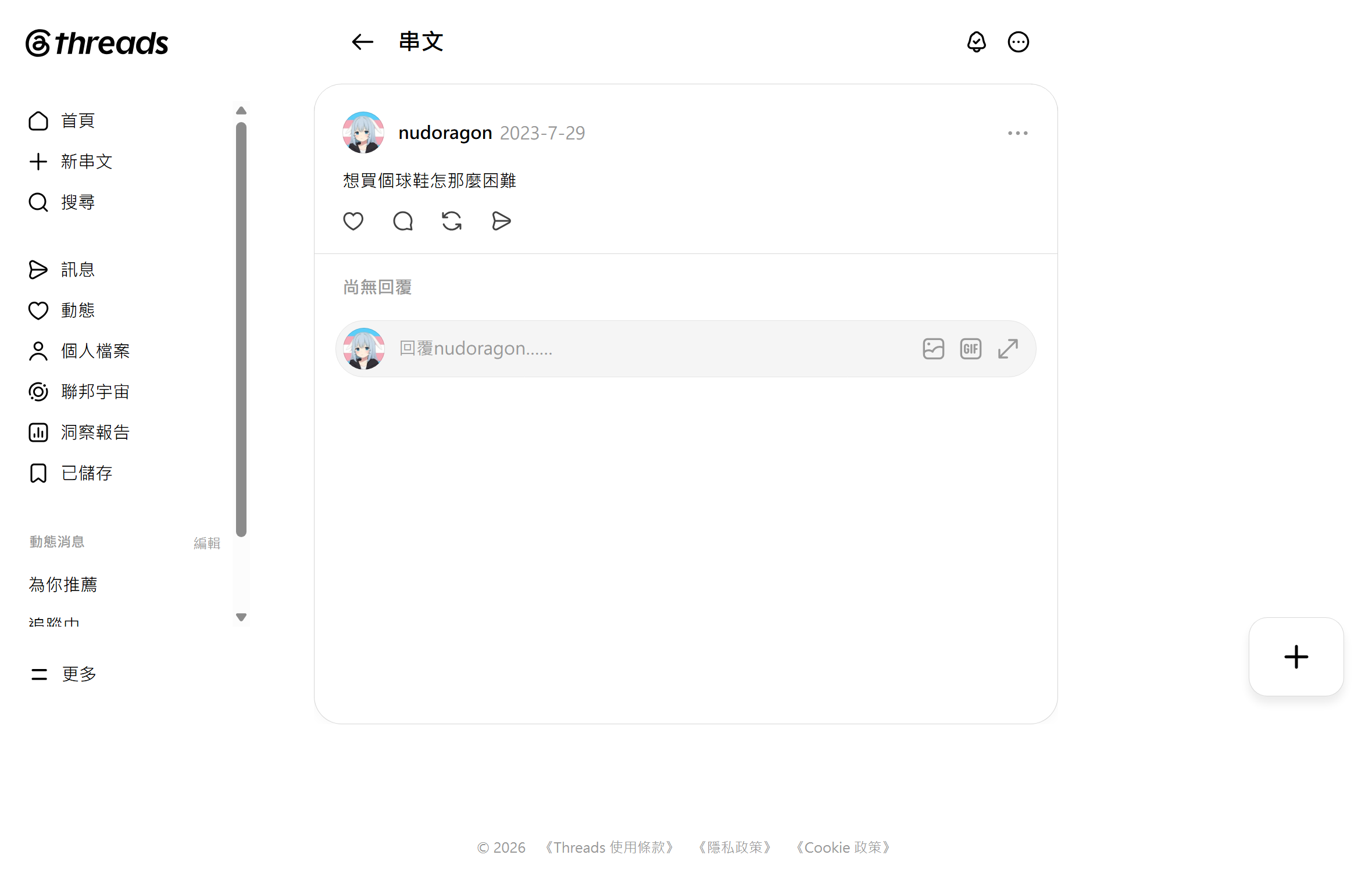Open thread notification bell

[x=976, y=42]
